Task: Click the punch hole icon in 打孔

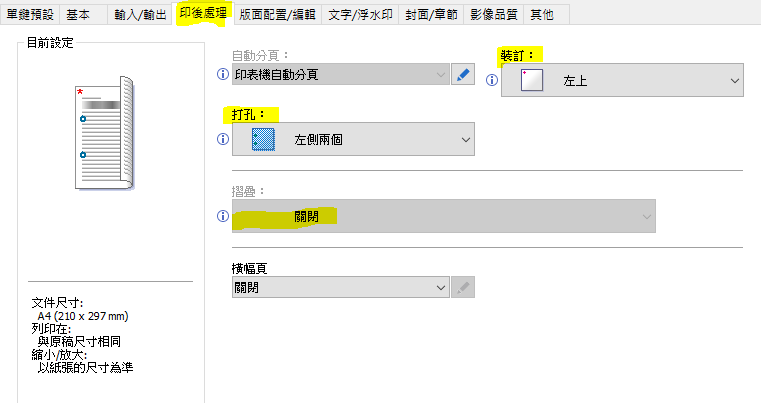Action: 264,139
